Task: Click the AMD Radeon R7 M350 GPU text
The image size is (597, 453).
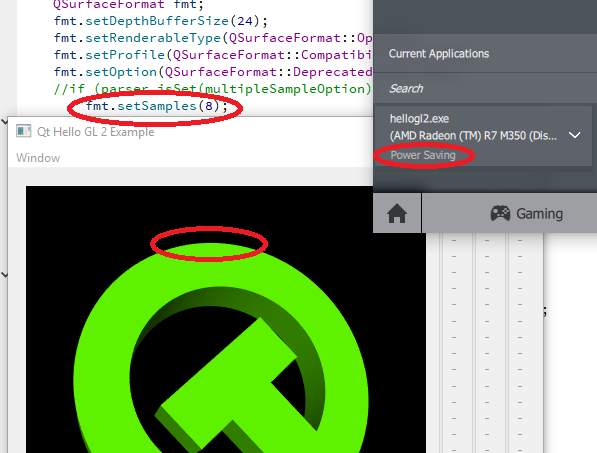Action: [473, 136]
